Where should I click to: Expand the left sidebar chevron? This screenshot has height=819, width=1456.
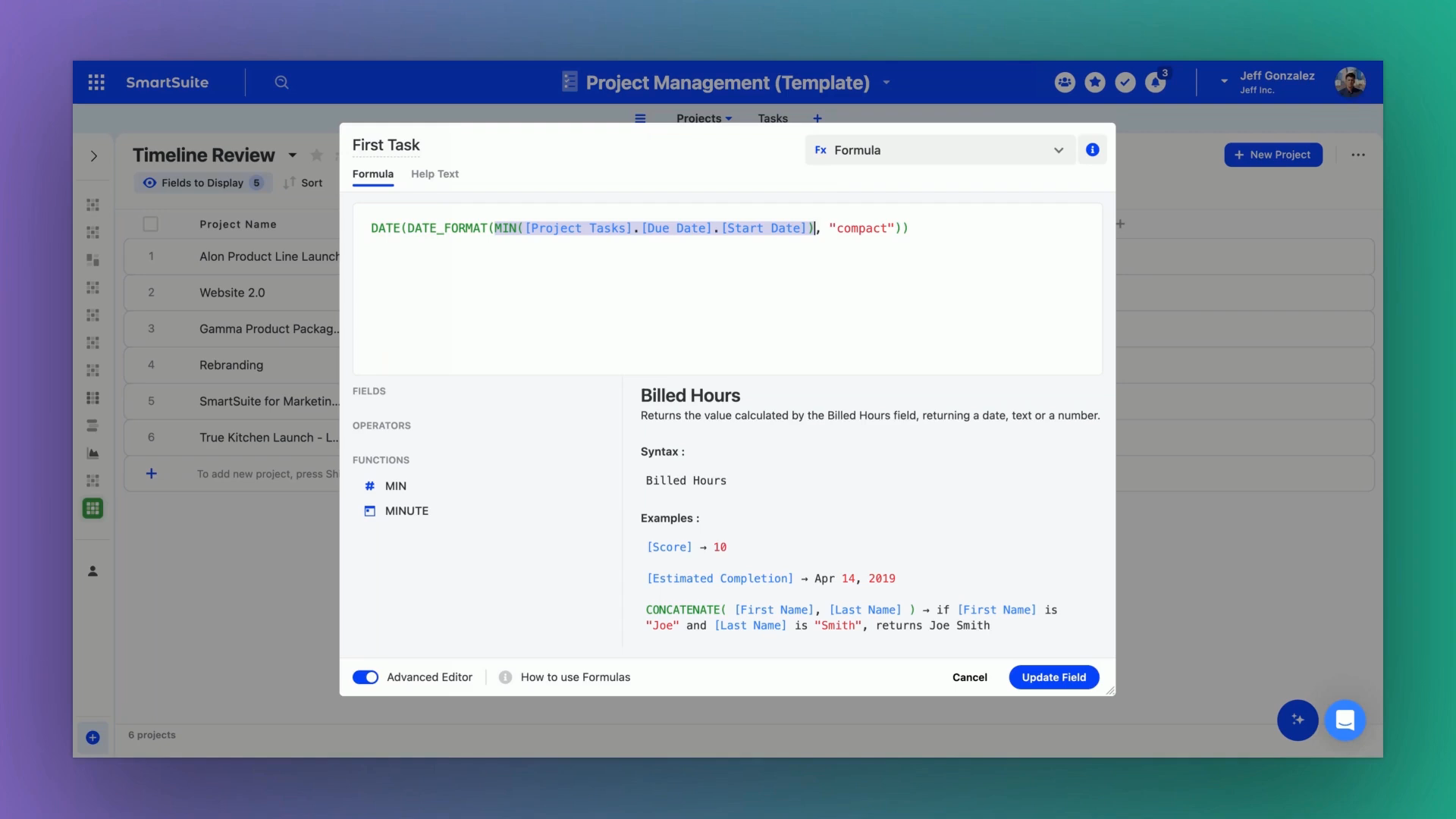coord(94,156)
